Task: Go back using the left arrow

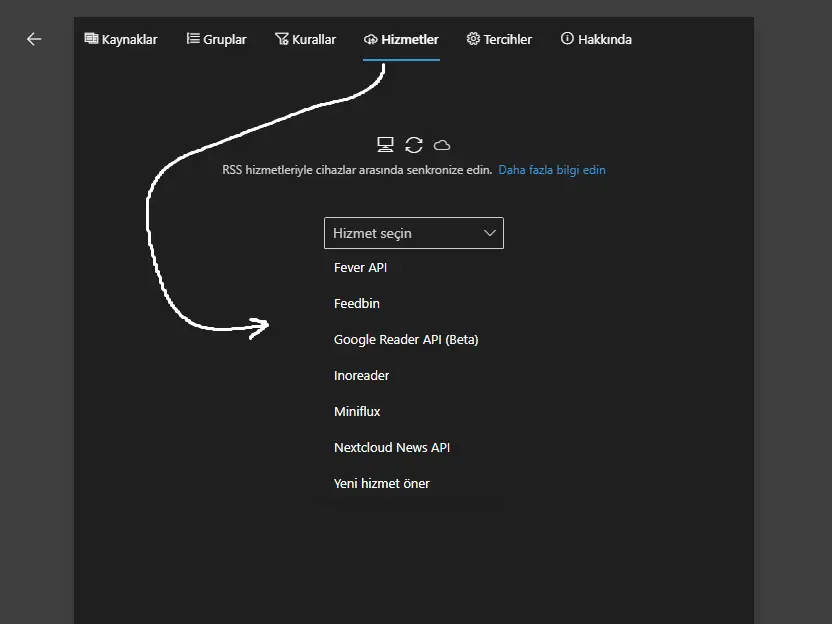Action: coord(34,39)
